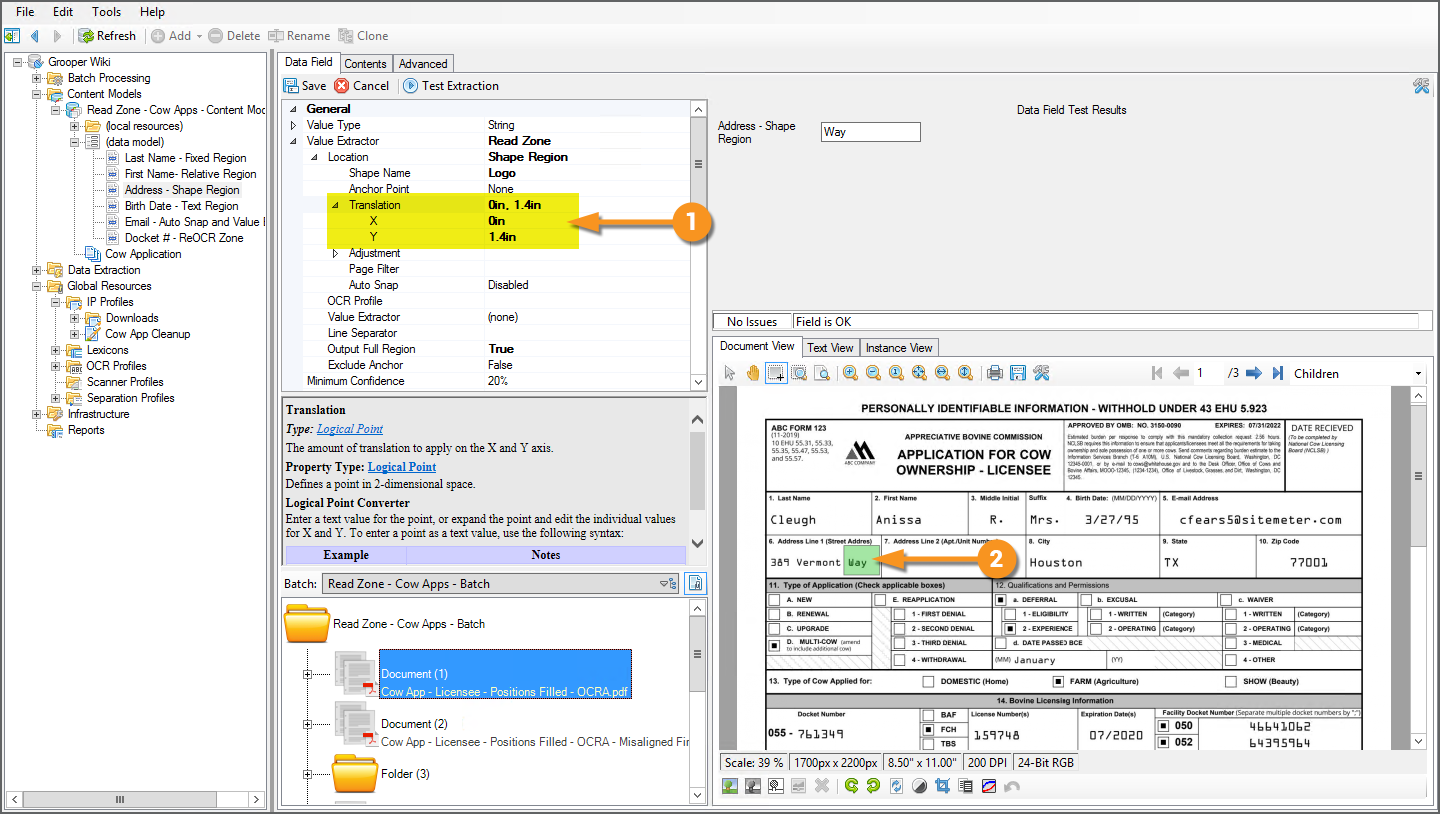Click the invert contrast circle icon
The width and height of the screenshot is (1440, 814).
[920, 786]
